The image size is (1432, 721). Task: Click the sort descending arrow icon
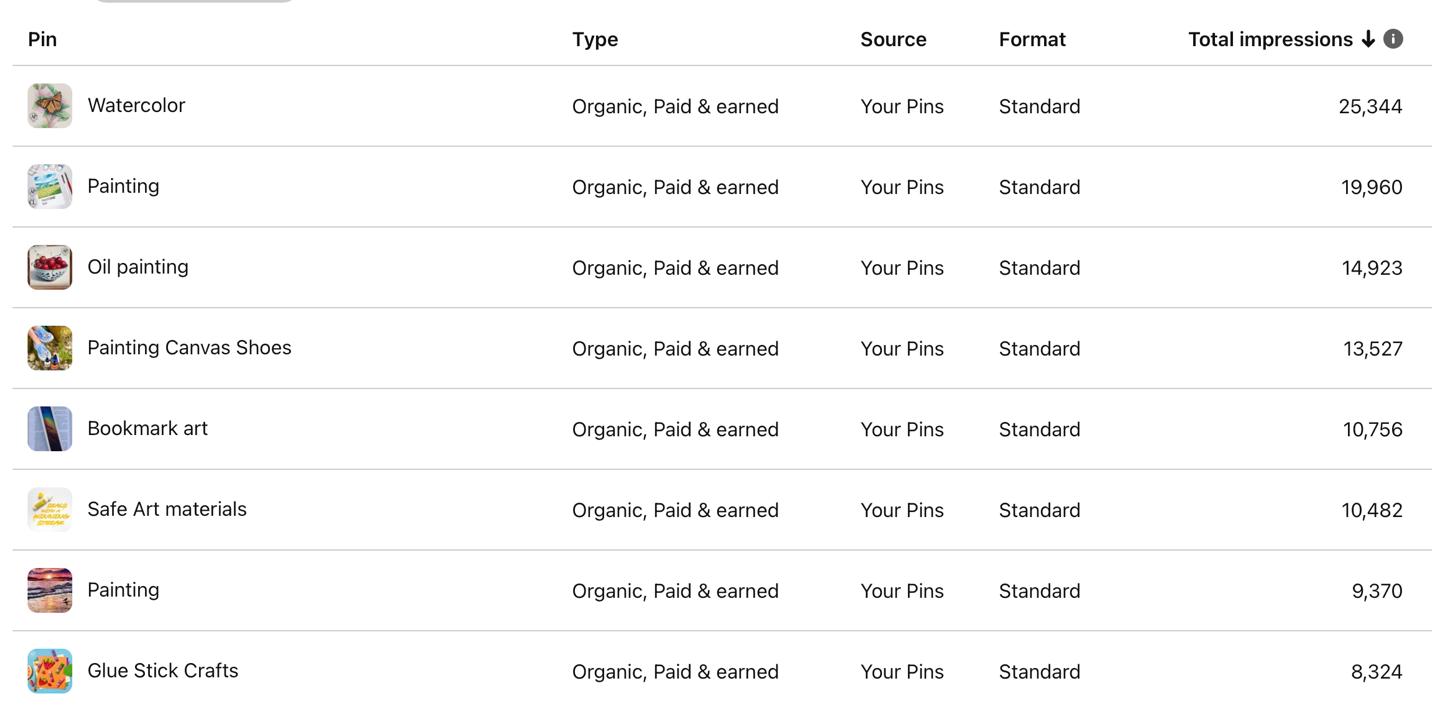pyautogui.click(x=1368, y=39)
